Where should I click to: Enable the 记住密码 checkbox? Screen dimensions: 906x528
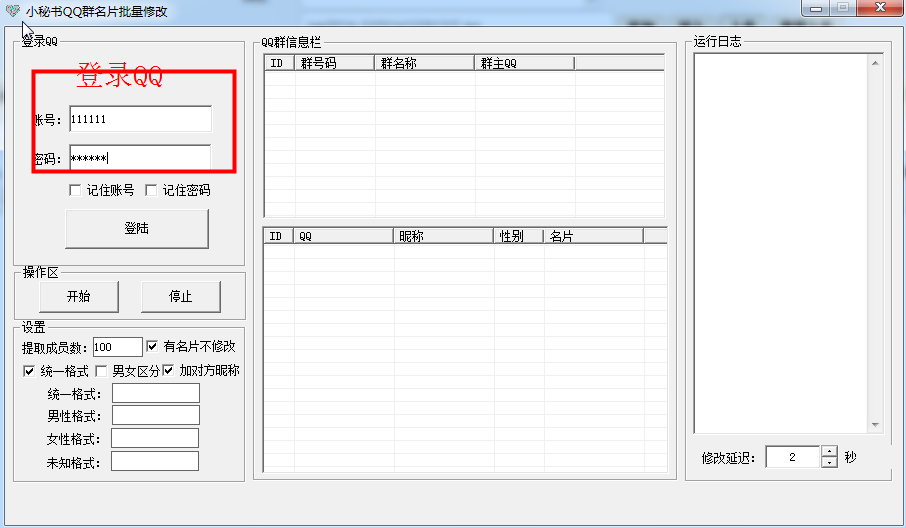pos(151,190)
